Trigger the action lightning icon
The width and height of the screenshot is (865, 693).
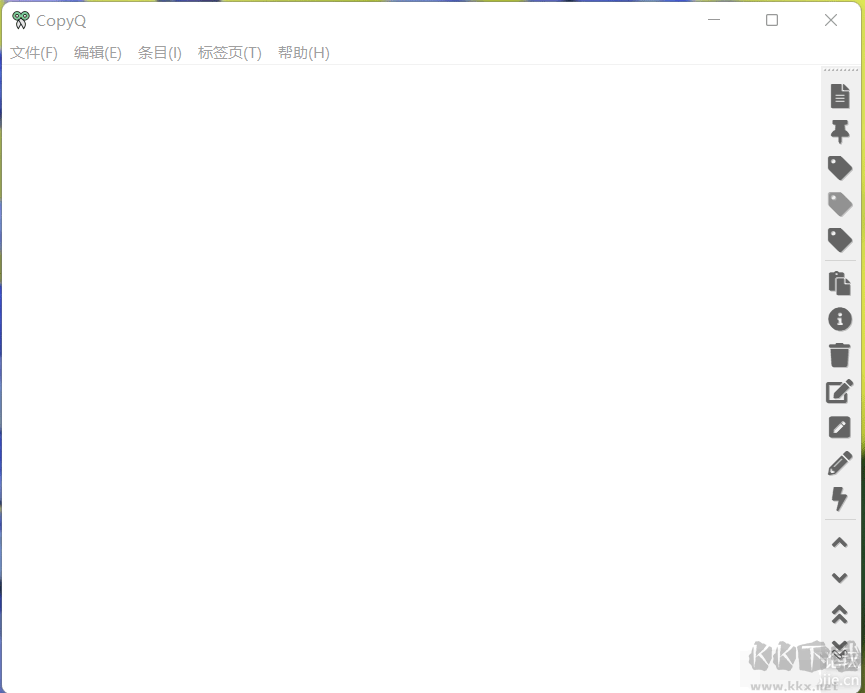pos(839,499)
